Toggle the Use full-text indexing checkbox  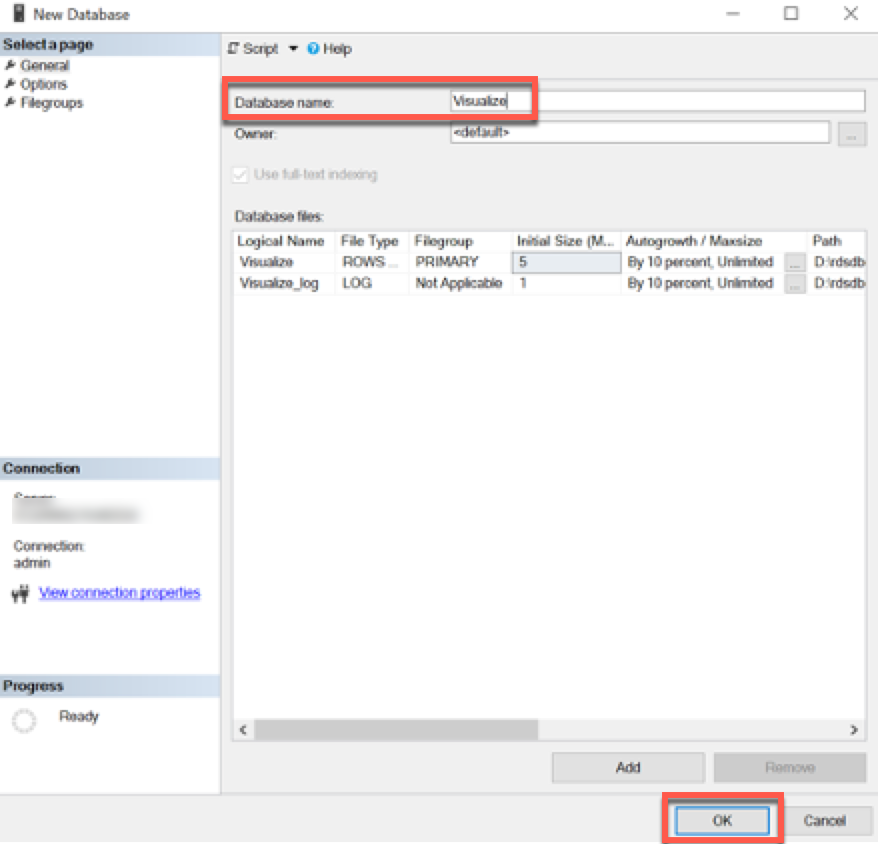tap(240, 175)
